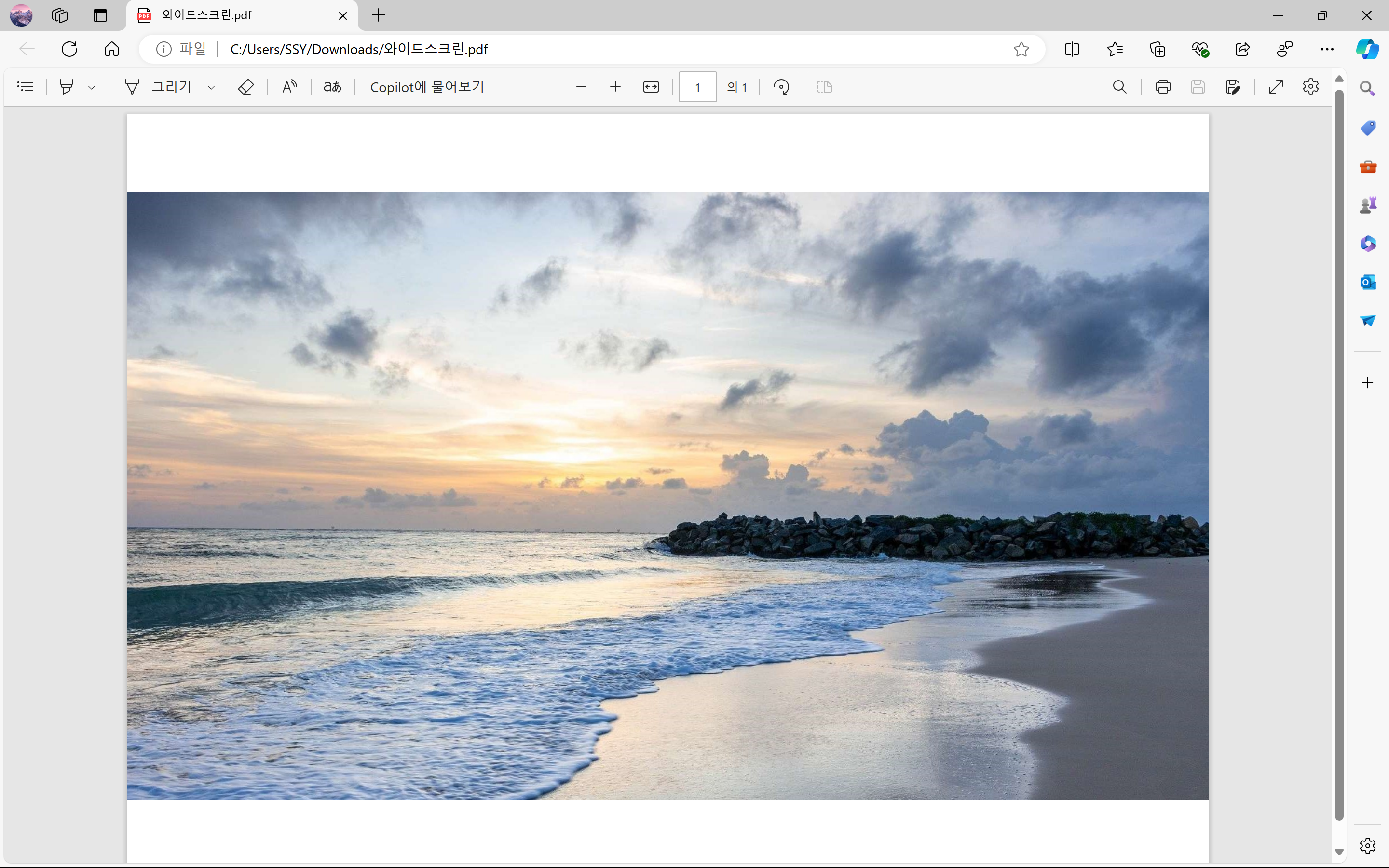Toggle the table of contents pane
This screenshot has width=1389, height=868.
pos(25,87)
